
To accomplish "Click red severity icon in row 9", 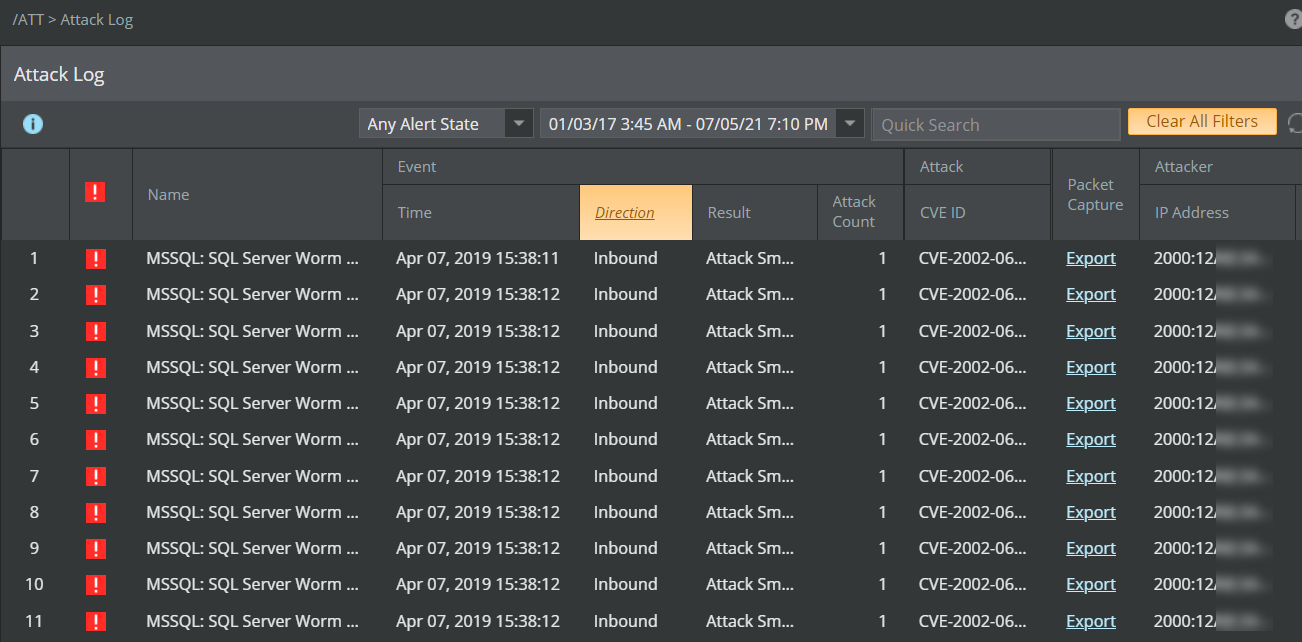I will click(95, 549).
